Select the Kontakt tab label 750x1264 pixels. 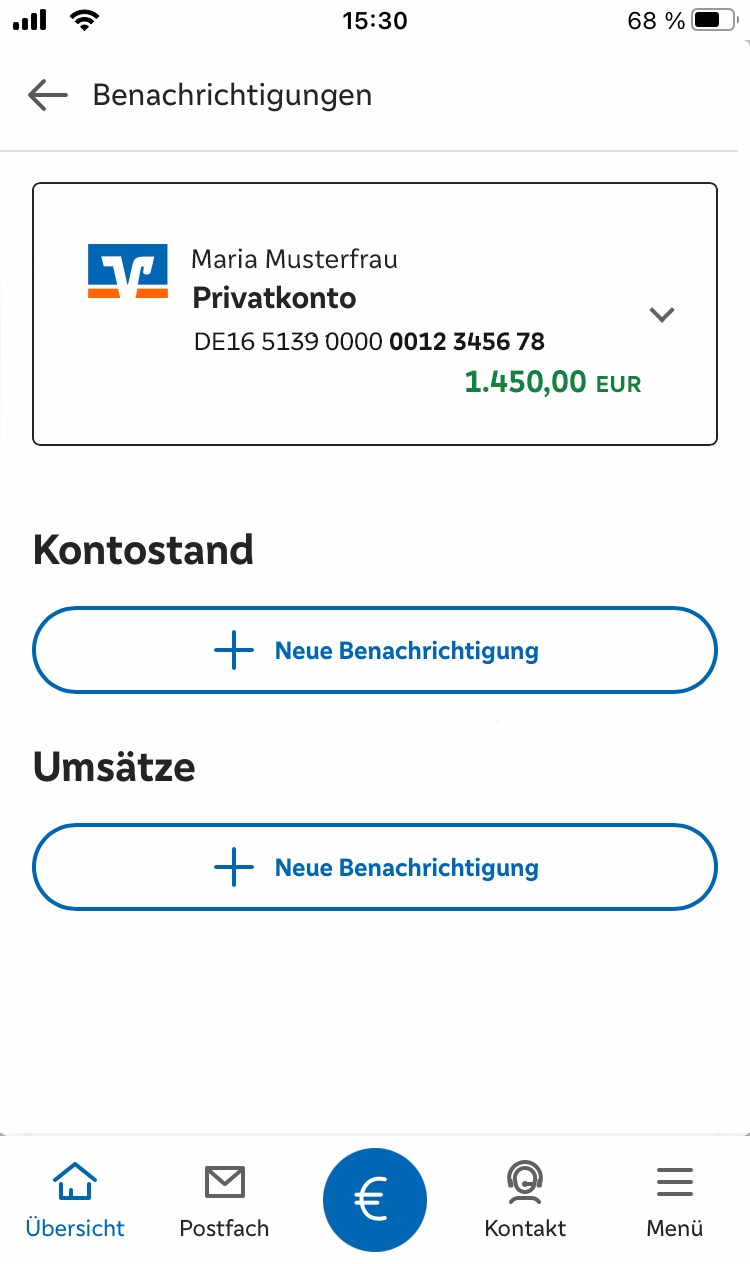pyautogui.click(x=525, y=1228)
